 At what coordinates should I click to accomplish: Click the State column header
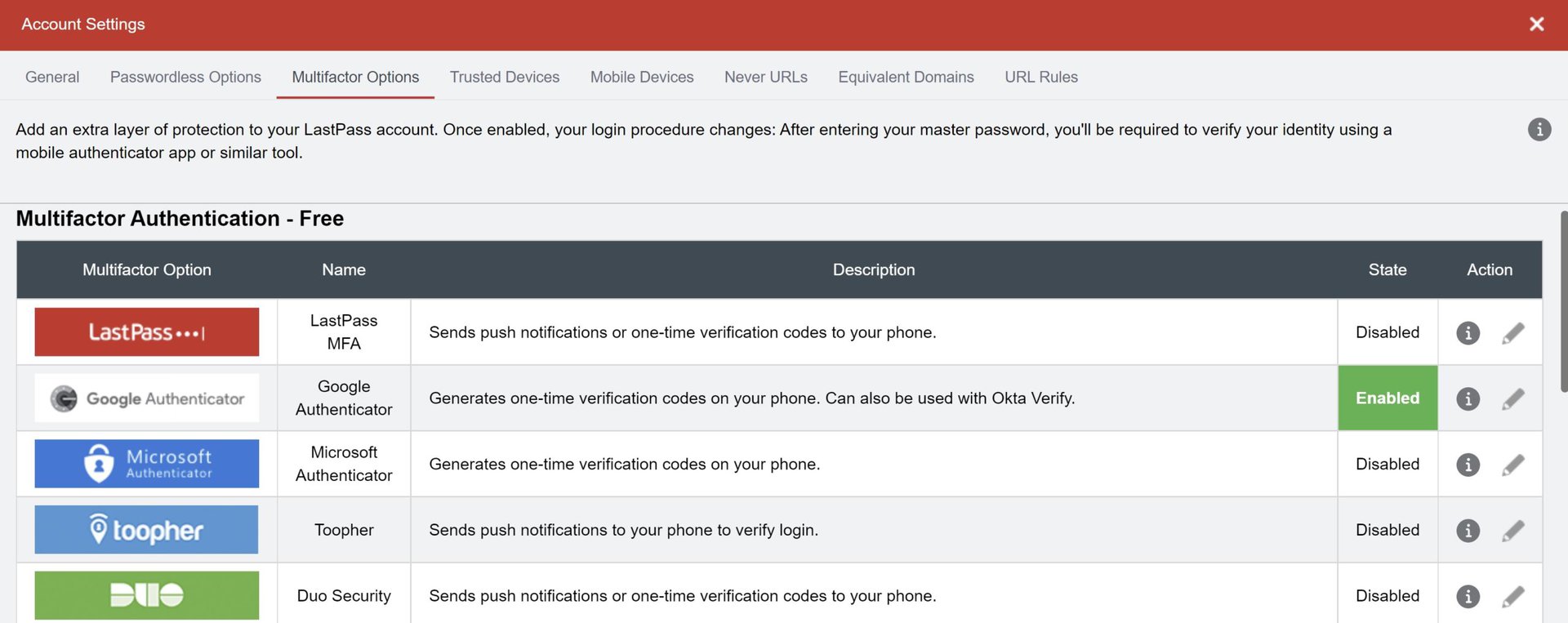pyautogui.click(x=1388, y=269)
